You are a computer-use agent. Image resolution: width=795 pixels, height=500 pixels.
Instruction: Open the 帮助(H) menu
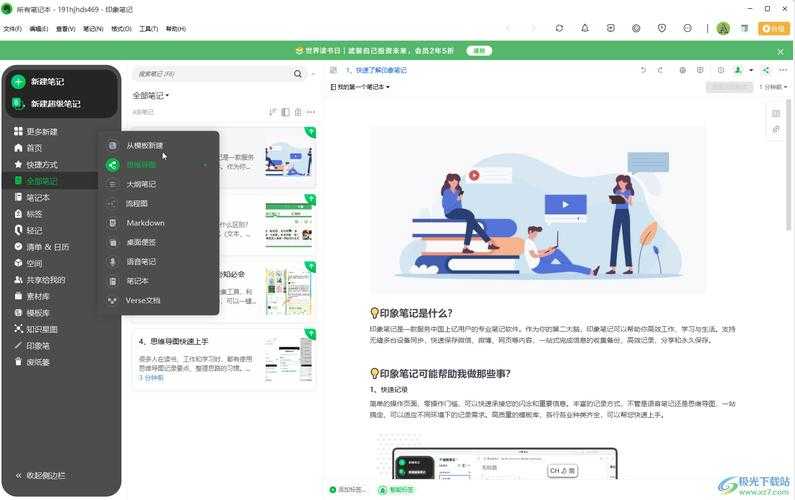175,29
